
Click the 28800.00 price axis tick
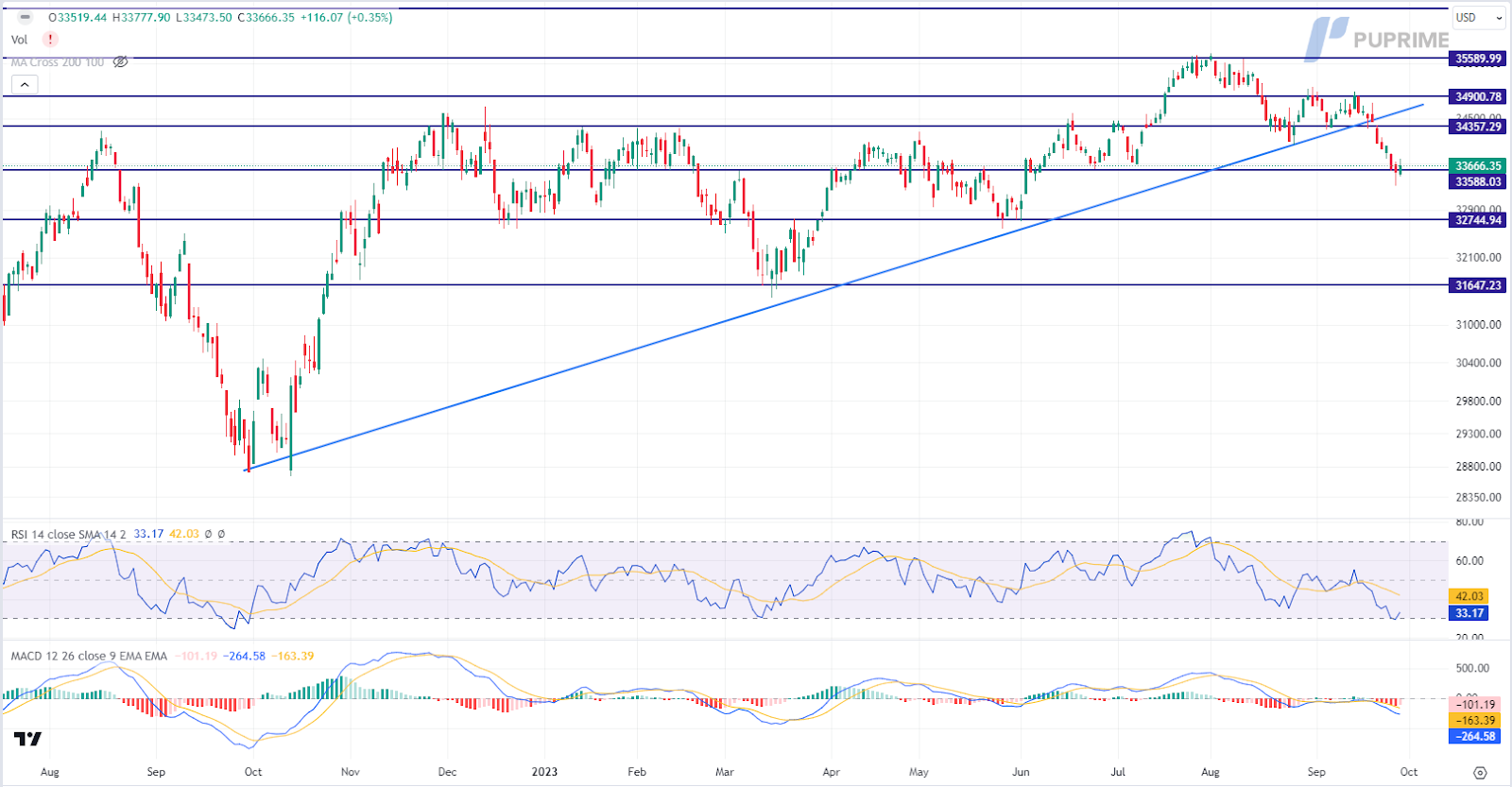click(1478, 466)
